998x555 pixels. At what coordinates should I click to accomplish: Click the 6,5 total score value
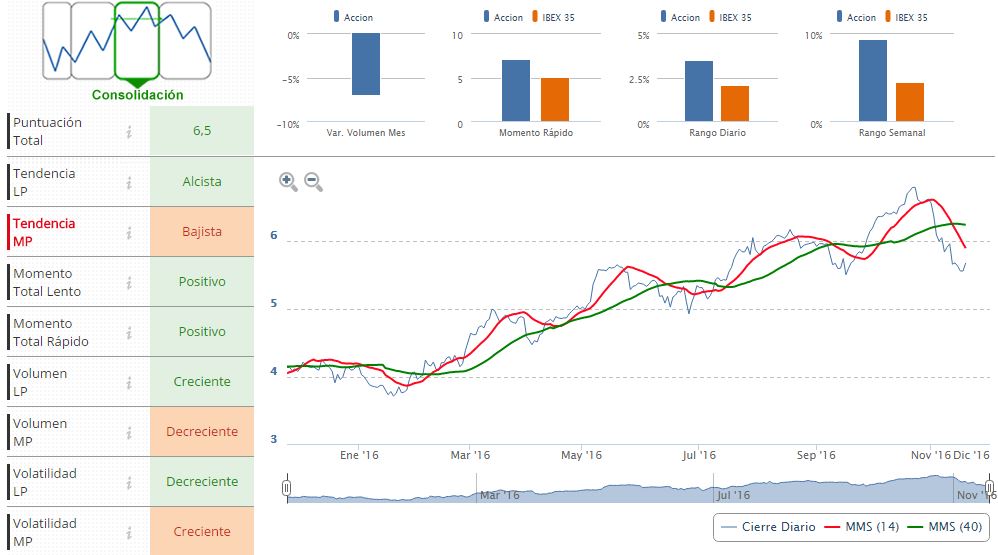point(202,130)
